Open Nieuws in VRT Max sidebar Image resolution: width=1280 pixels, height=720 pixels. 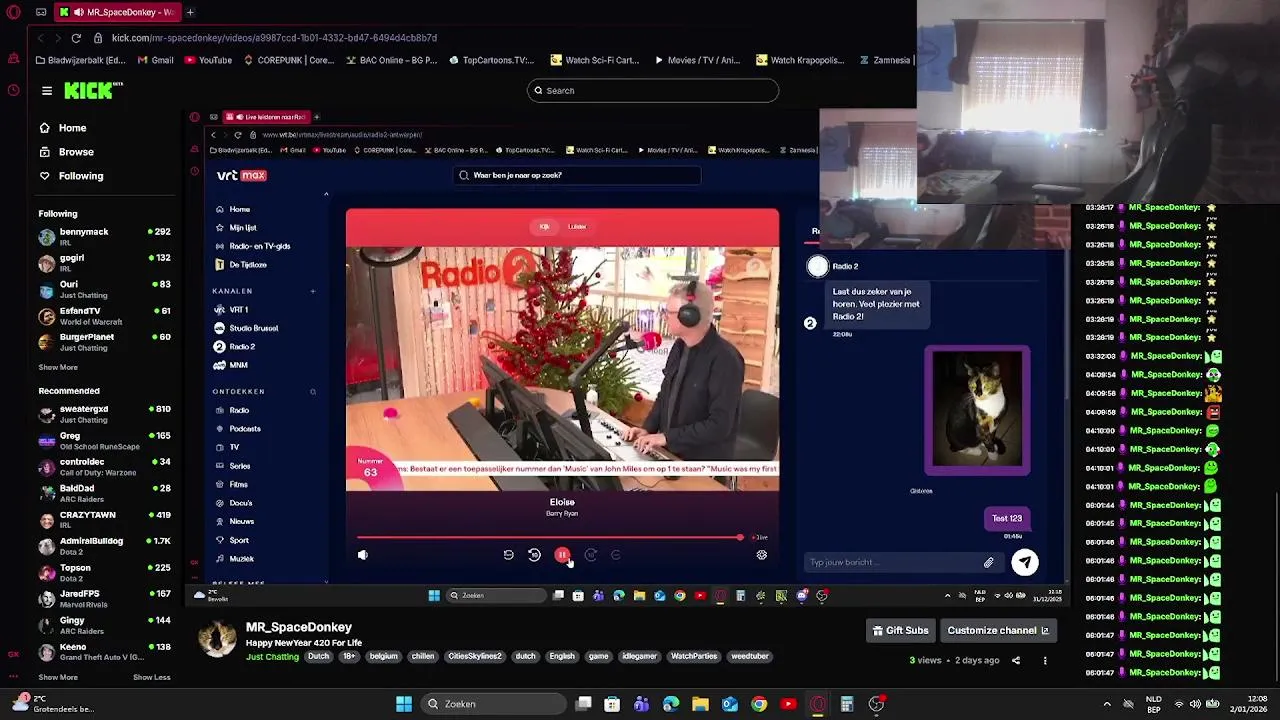click(234, 522)
